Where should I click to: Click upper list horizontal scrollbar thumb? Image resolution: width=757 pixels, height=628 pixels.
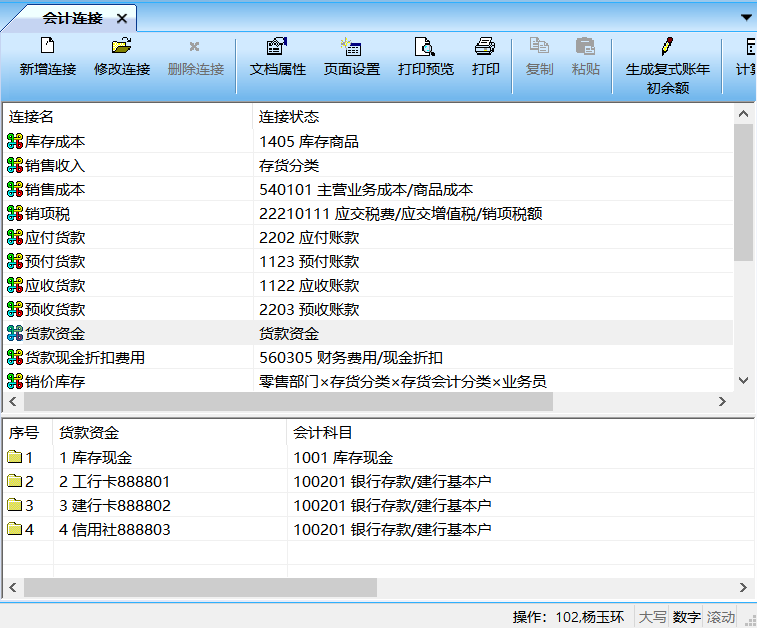288,402
